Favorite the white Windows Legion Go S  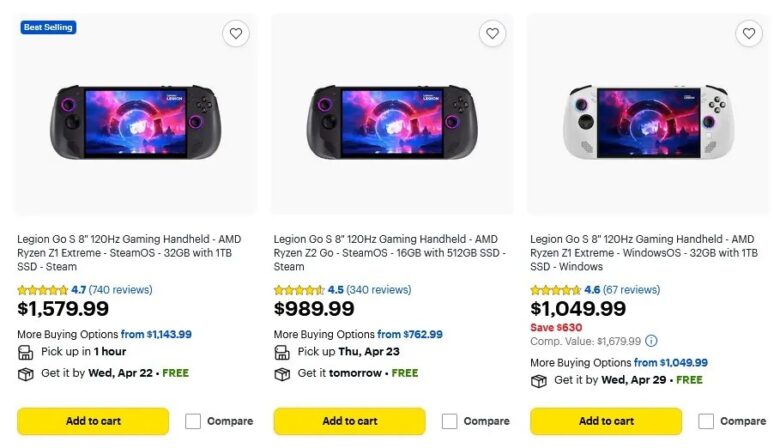tap(749, 34)
